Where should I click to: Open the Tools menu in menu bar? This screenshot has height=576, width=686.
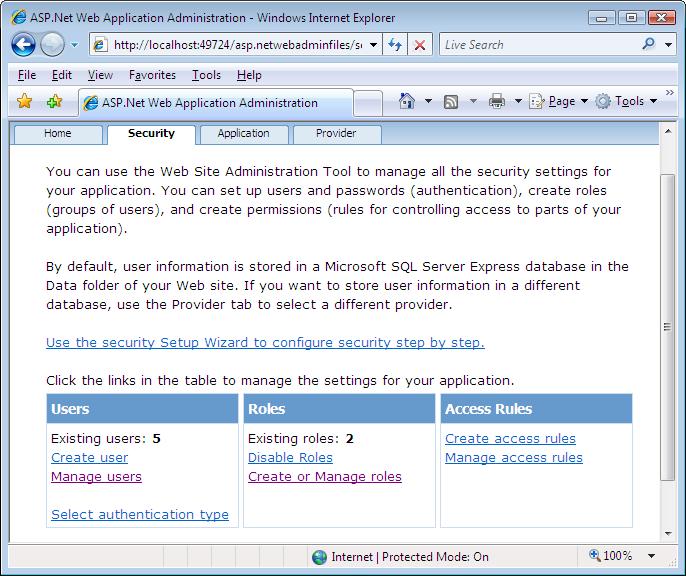[206, 75]
